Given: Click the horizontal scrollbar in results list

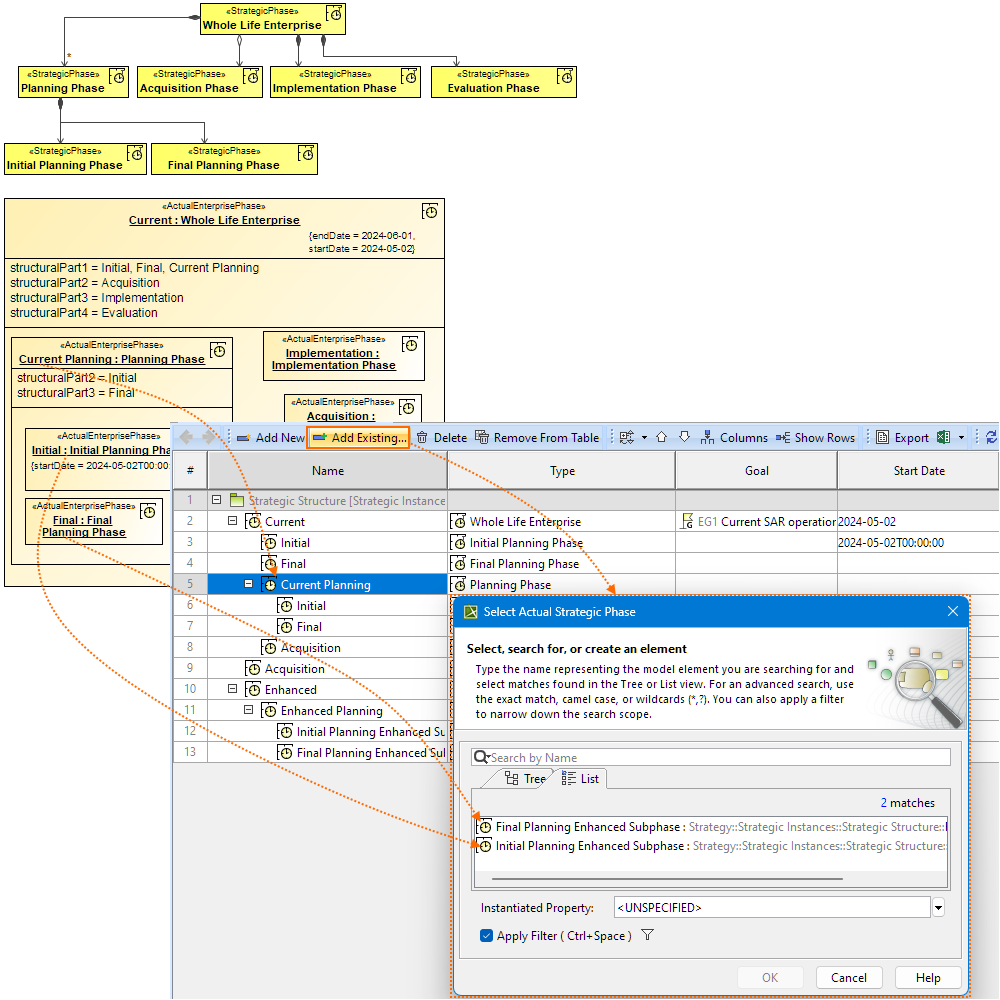Looking at the screenshot, I should click(667, 879).
